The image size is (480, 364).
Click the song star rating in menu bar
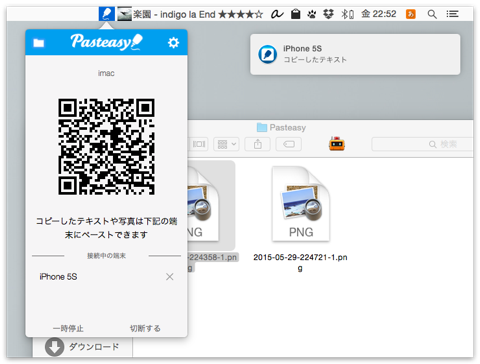coord(241,14)
